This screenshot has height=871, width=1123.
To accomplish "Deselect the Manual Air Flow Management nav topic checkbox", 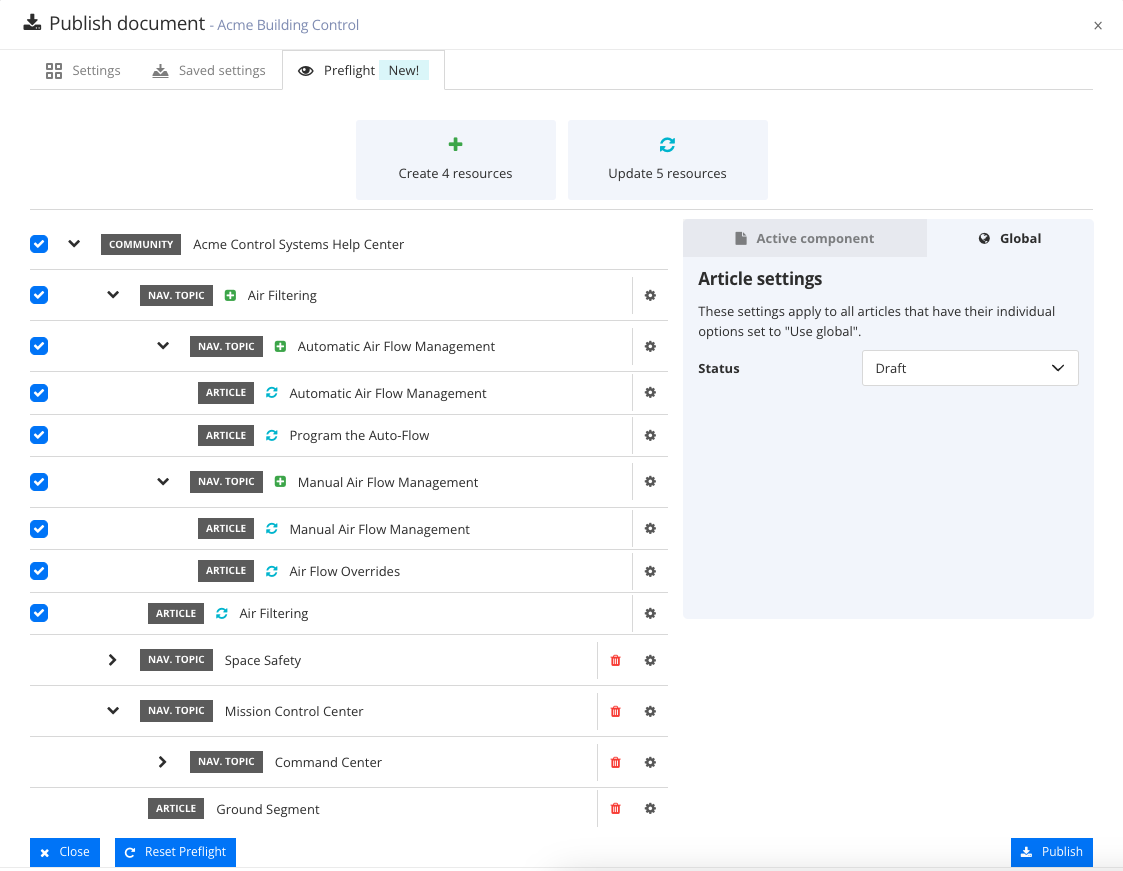I will click(39, 482).
